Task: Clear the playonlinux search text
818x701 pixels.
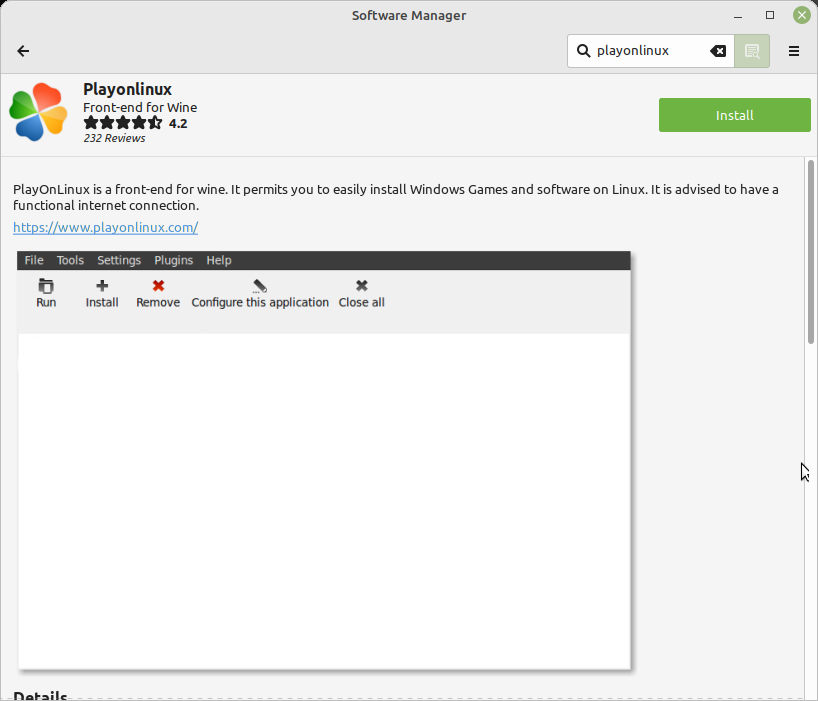Action: (718, 51)
